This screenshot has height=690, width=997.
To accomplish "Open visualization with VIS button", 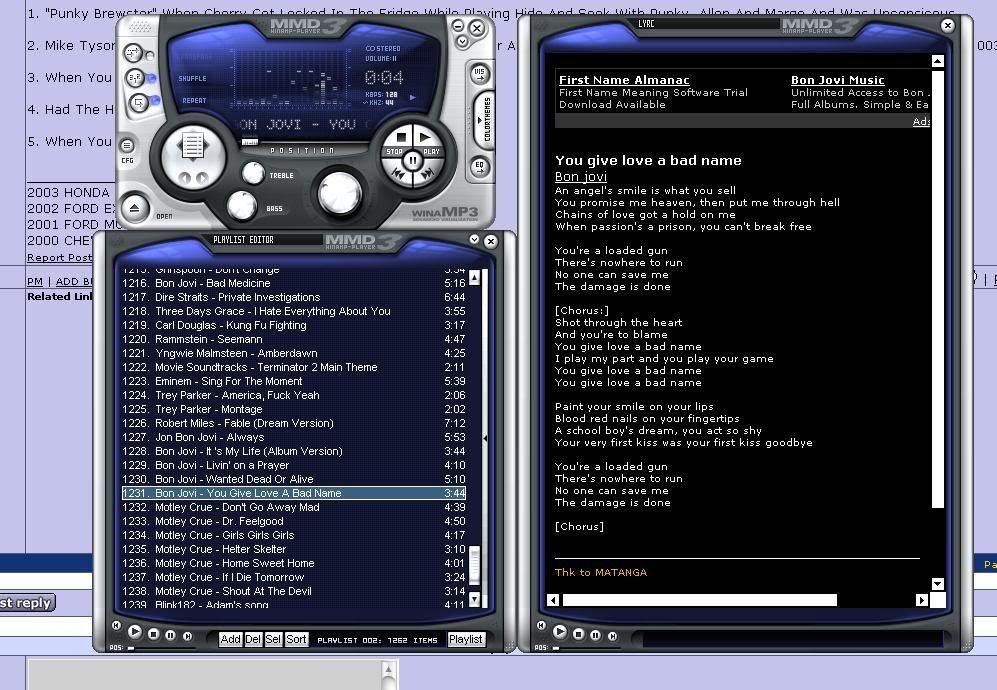I will click(x=479, y=74).
